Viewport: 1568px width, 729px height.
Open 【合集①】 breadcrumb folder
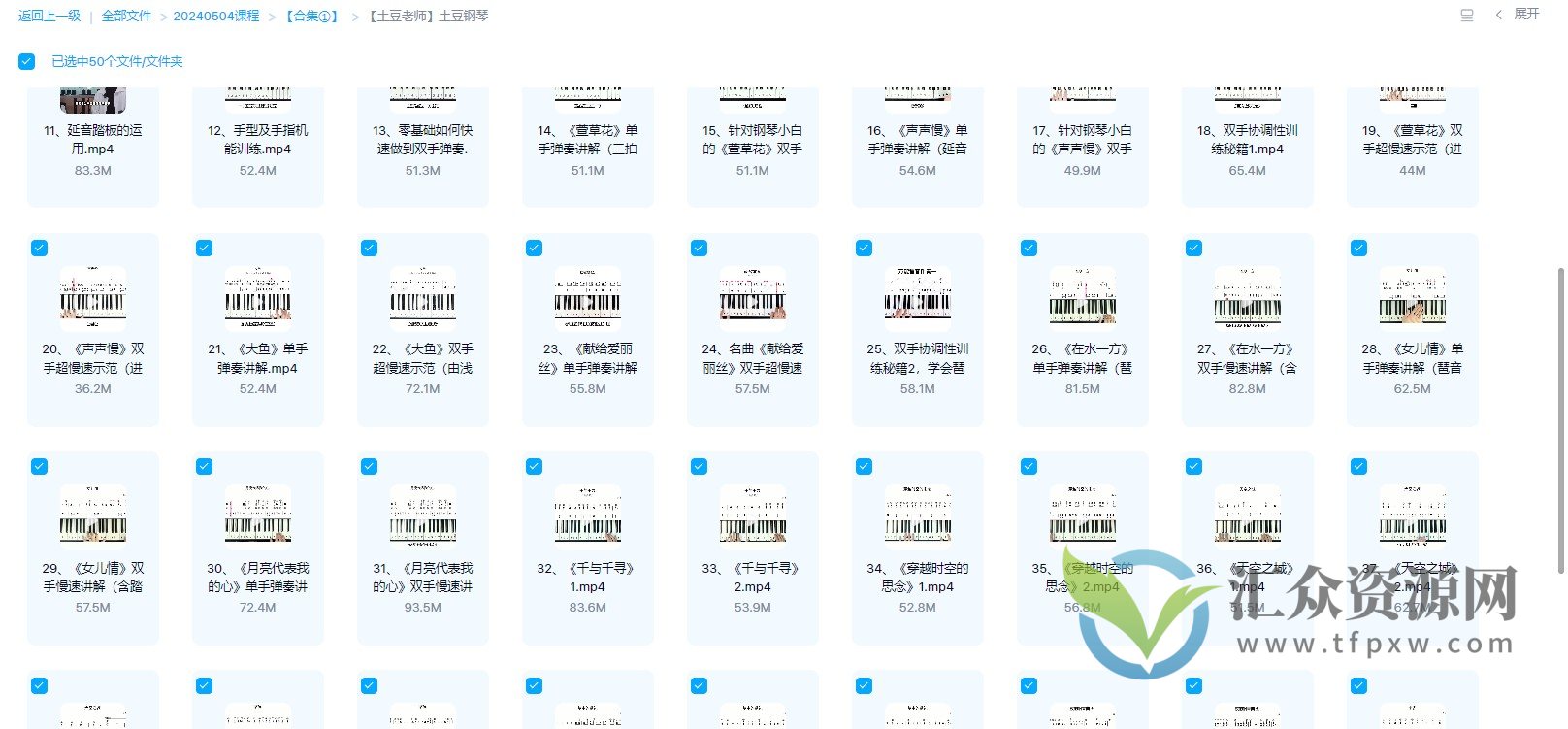pos(311,16)
